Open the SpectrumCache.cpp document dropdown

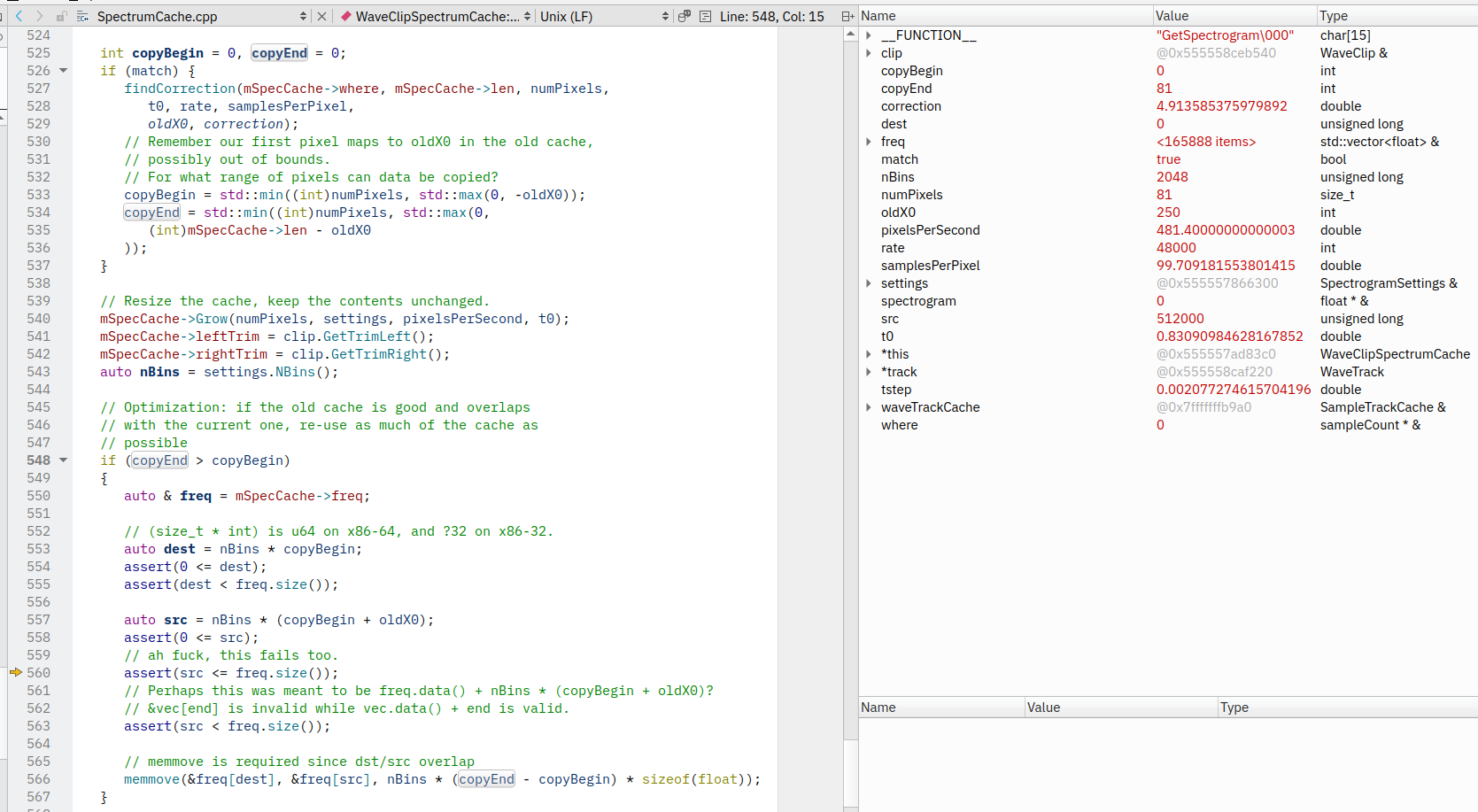[x=305, y=15]
